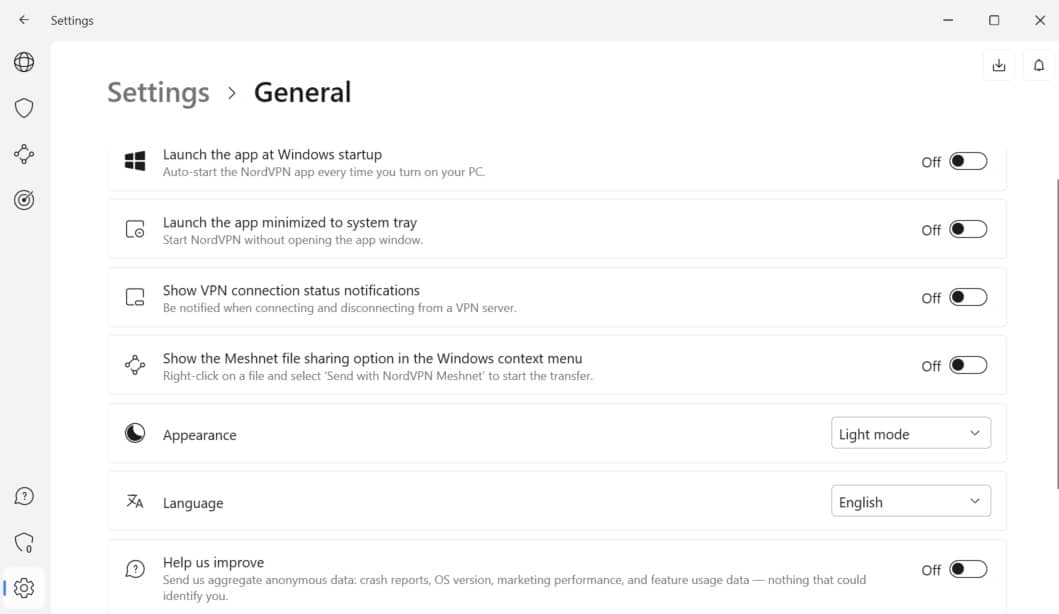1059x614 pixels.
Task: Open the Meshnet icon in sidebar
Action: tap(24, 154)
